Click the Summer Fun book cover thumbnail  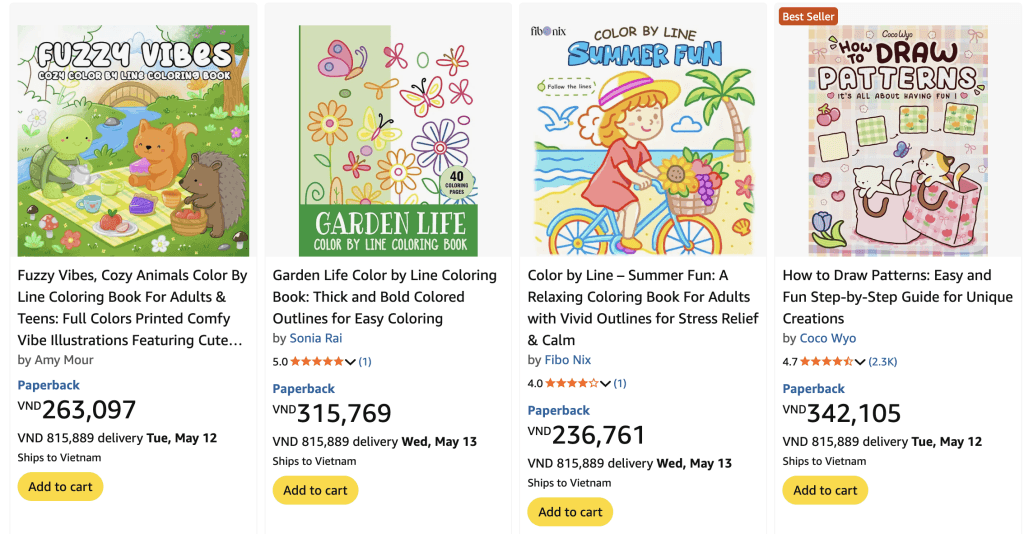pos(643,141)
